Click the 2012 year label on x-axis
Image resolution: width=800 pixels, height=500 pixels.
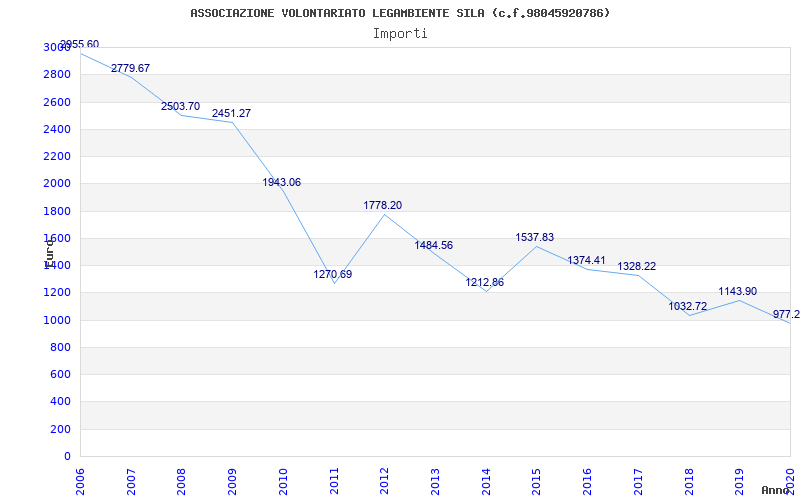(385, 482)
